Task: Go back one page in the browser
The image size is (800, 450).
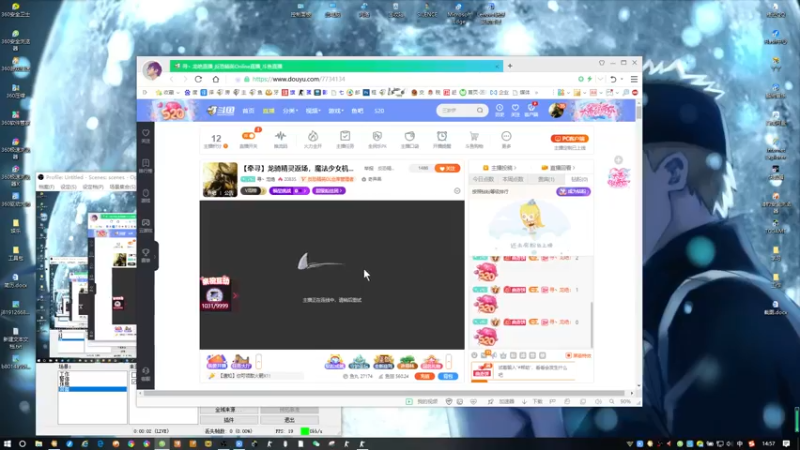Action: (x=171, y=79)
